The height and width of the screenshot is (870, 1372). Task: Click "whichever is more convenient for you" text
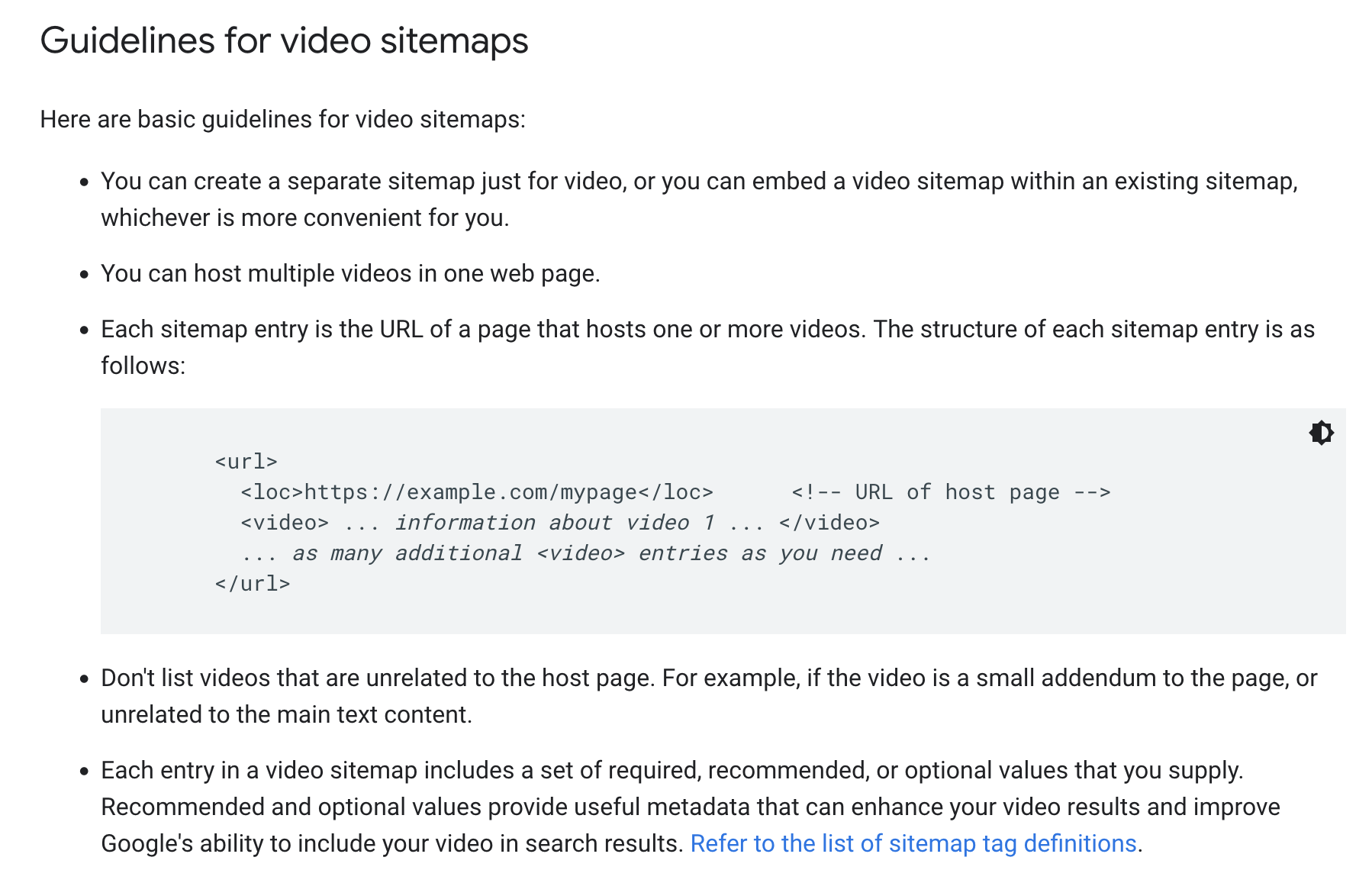[304, 218]
